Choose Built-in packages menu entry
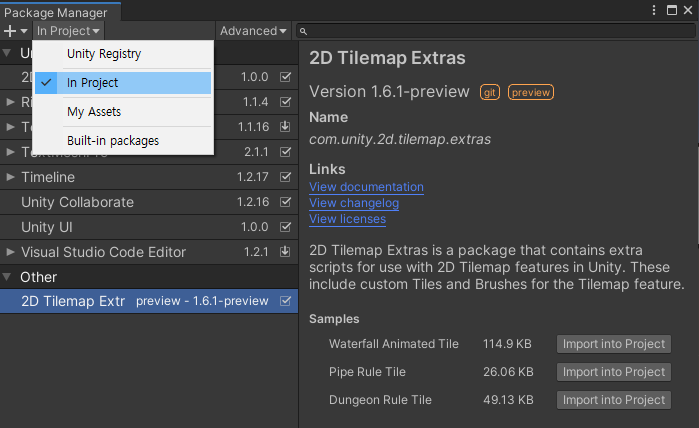Viewport: 699px width, 428px height. [123, 141]
